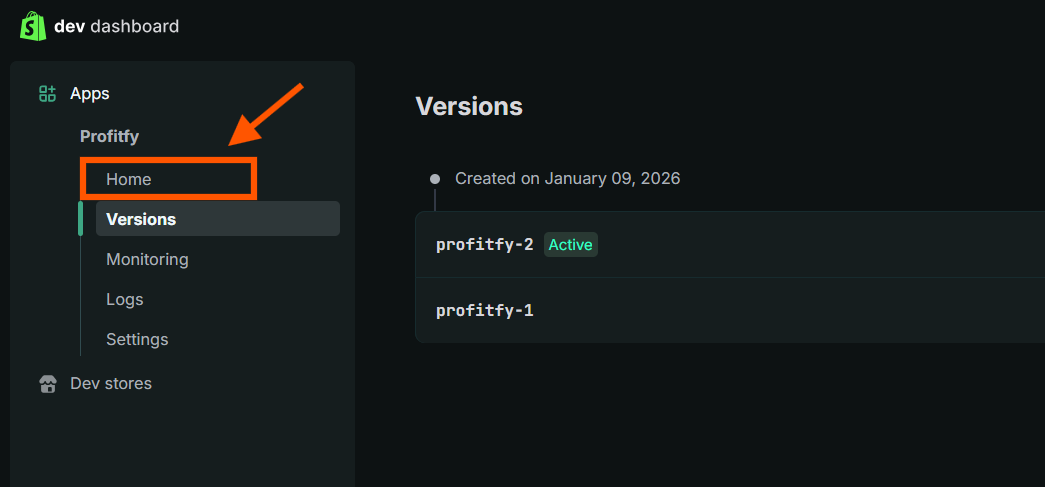
Task: Go to the Home page of Profitfy
Action: tap(129, 179)
